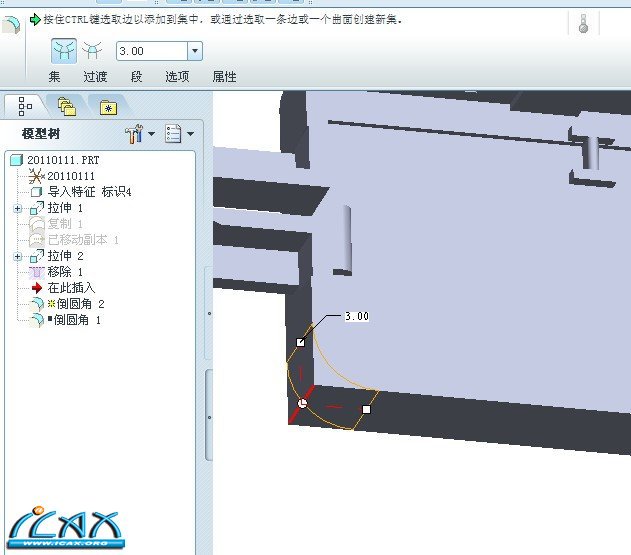The image size is (631, 555).
Task: Open the 属性 (Properties) panel tab
Action: 224,76
